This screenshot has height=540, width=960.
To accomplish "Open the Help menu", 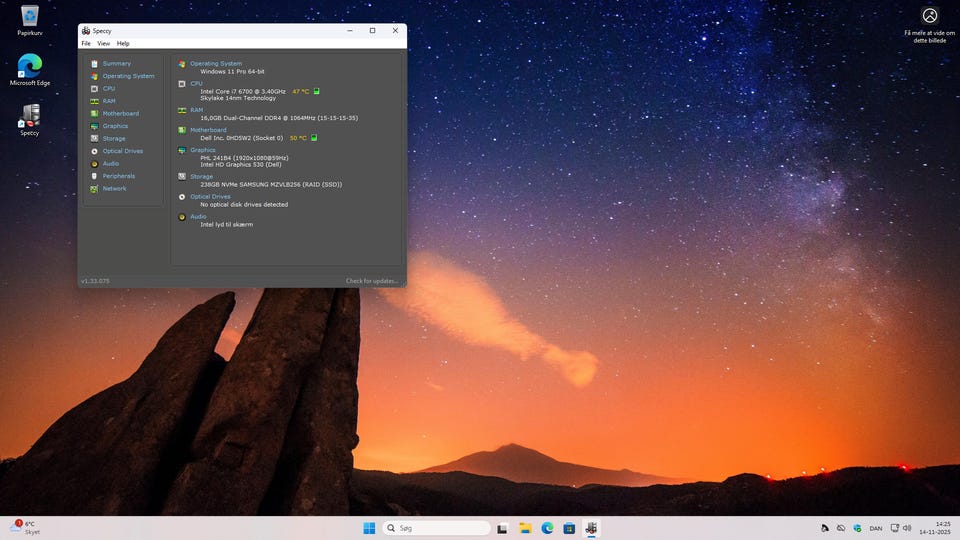I will pos(123,44).
